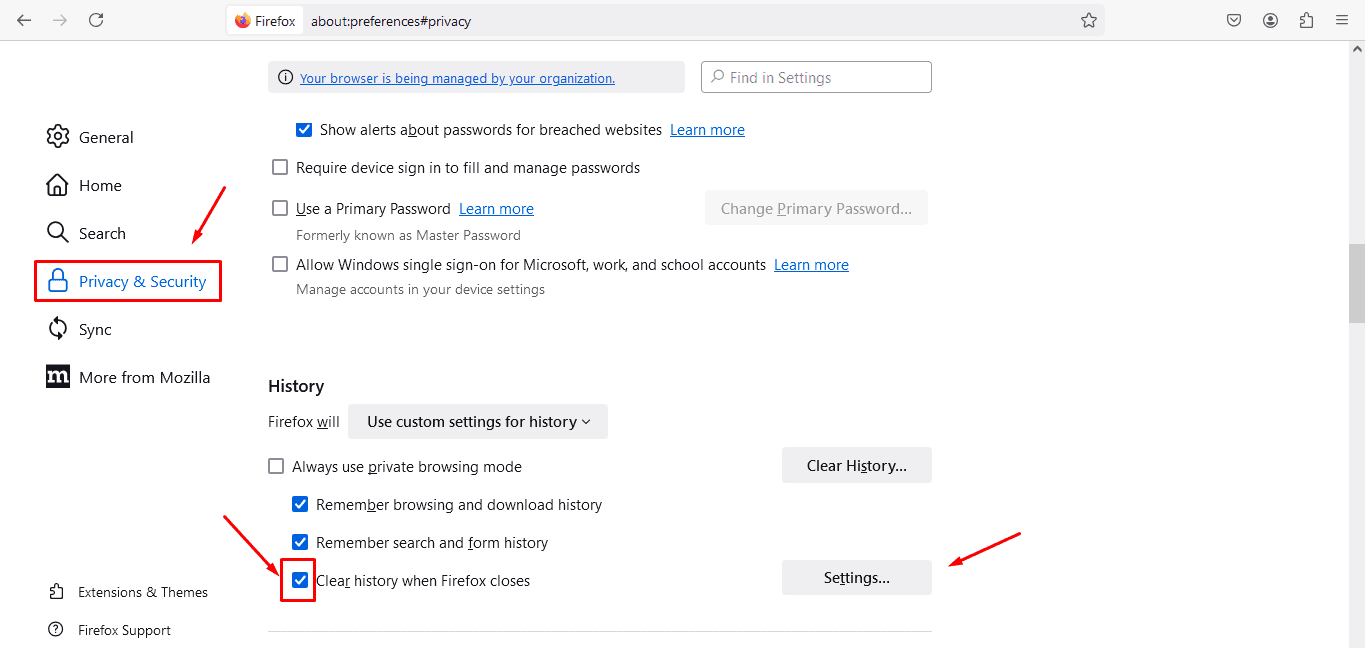Click the Extensions & Themes puzzle icon
1365x648 pixels.
(56, 592)
